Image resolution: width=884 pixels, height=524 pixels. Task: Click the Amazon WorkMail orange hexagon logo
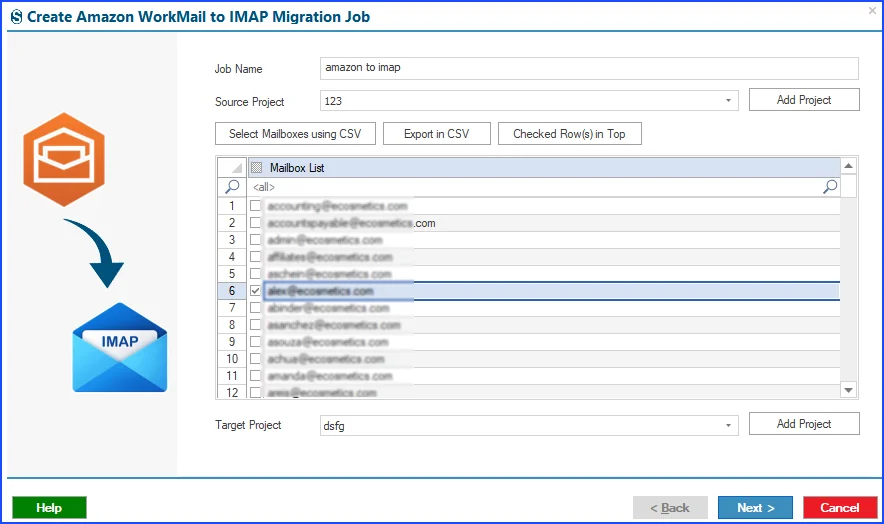coord(64,159)
